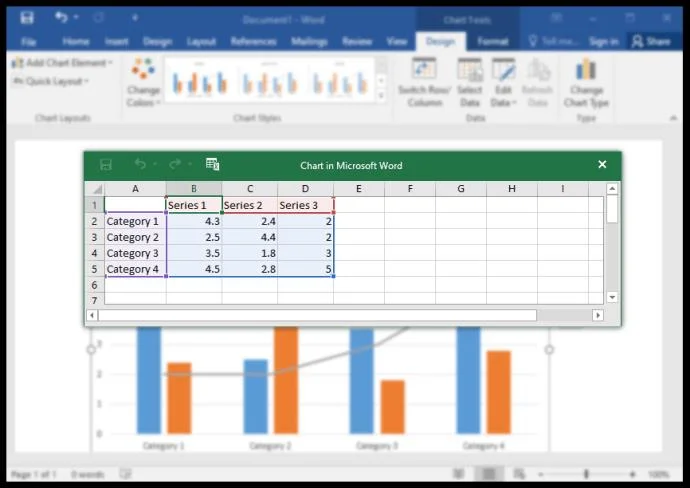Click the Read Mode view icon
The image size is (690, 488).
point(459,474)
